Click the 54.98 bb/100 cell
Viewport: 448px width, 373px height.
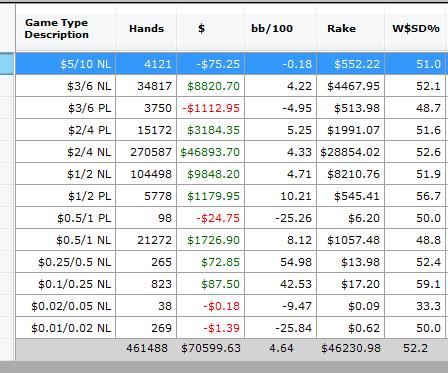coord(280,262)
